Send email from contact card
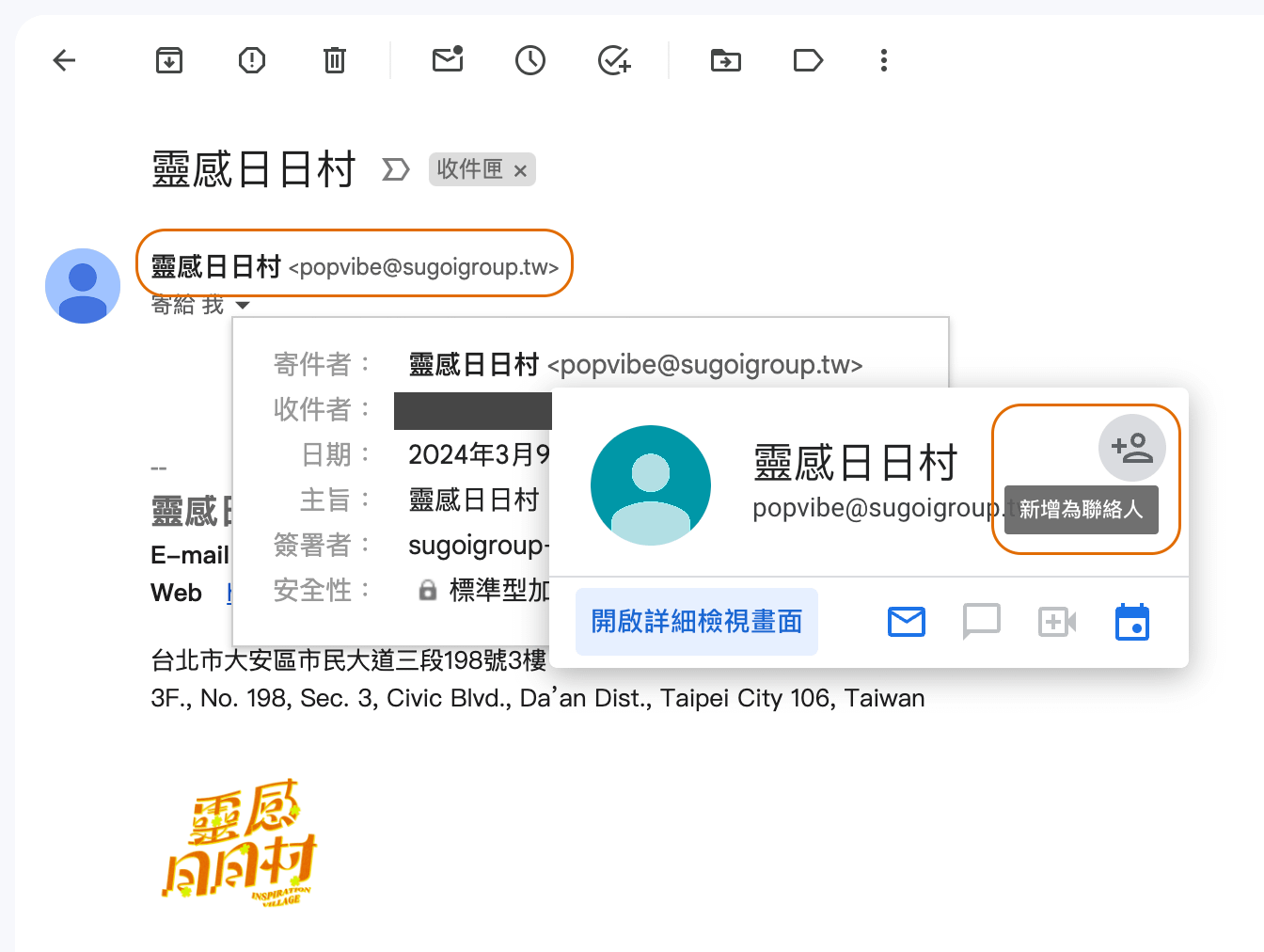 tap(907, 622)
